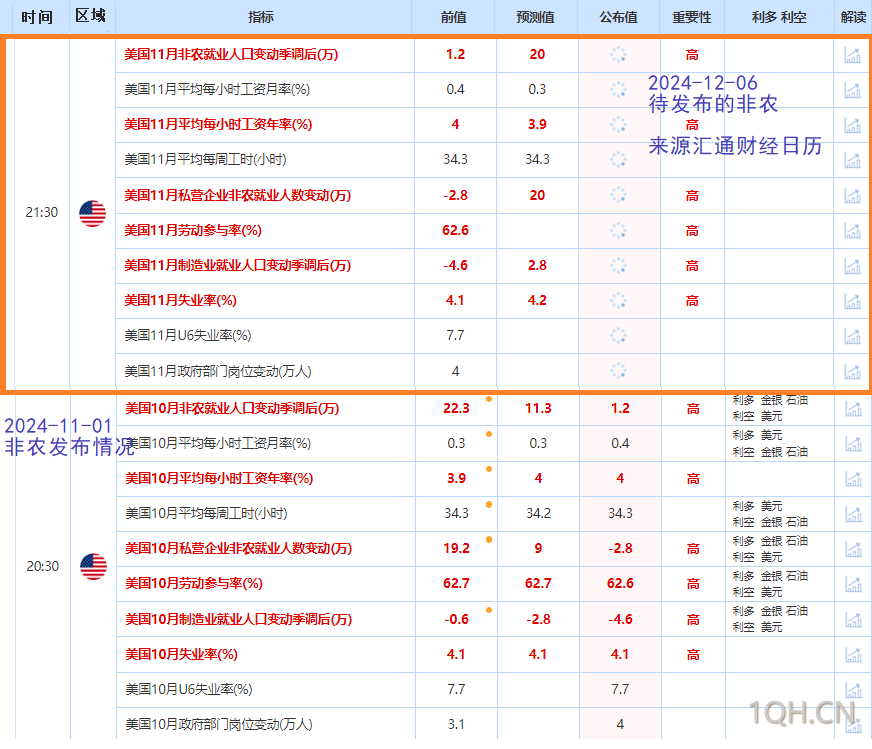Open chart icon for 美国10月平均每周工时
872x749 pixels.
[853, 514]
